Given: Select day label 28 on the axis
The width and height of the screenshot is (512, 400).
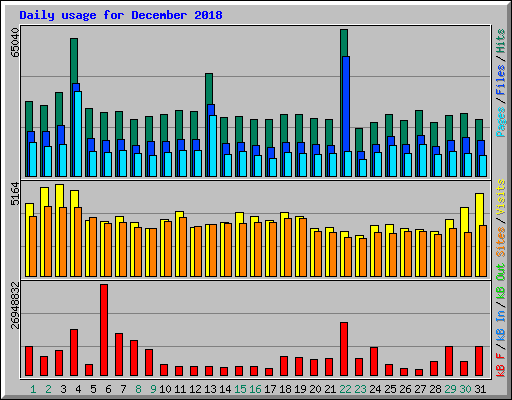Looking at the screenshot, I should 435,389.
